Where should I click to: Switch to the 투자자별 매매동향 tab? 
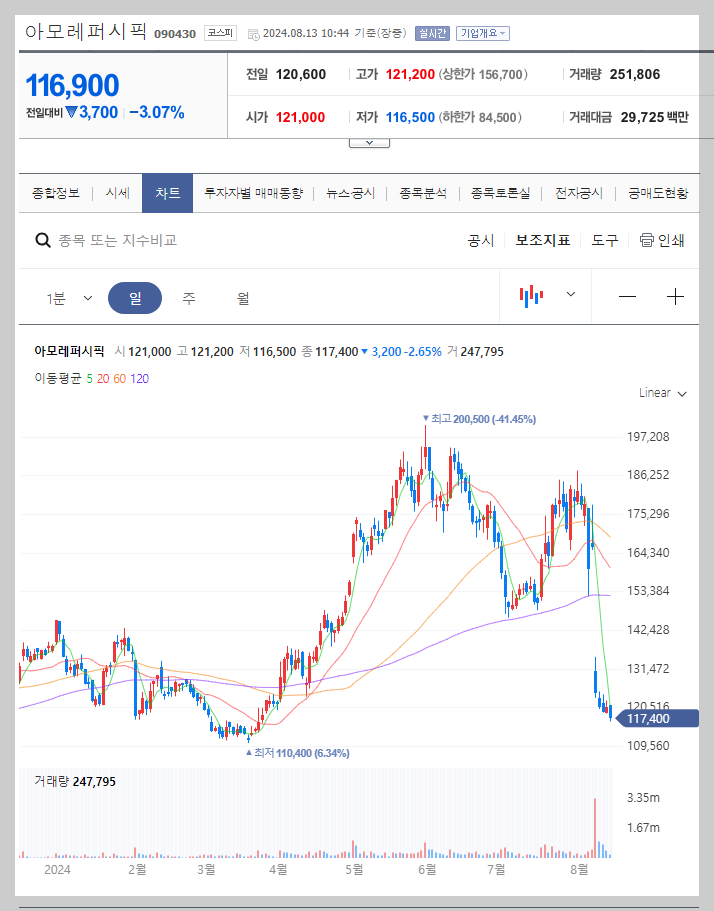(253, 191)
